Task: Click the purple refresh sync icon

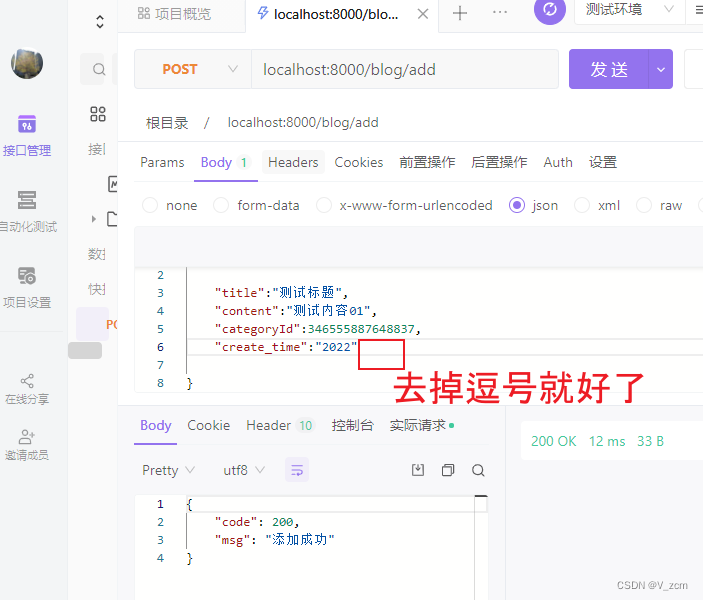Action: 550,10
